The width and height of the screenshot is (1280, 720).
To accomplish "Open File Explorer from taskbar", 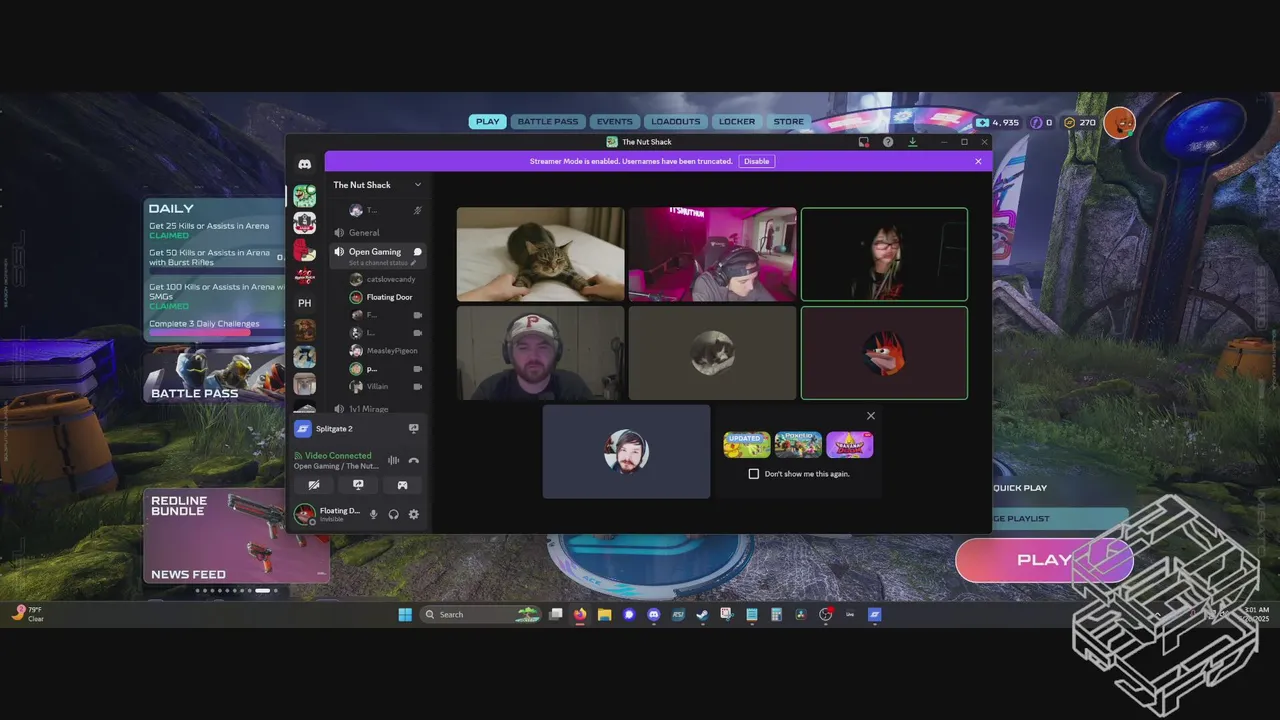I will (x=604, y=615).
